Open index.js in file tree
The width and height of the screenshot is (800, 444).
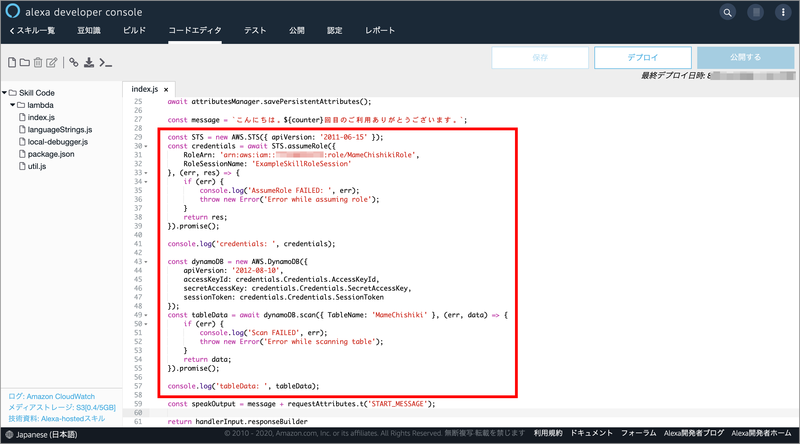(41, 117)
